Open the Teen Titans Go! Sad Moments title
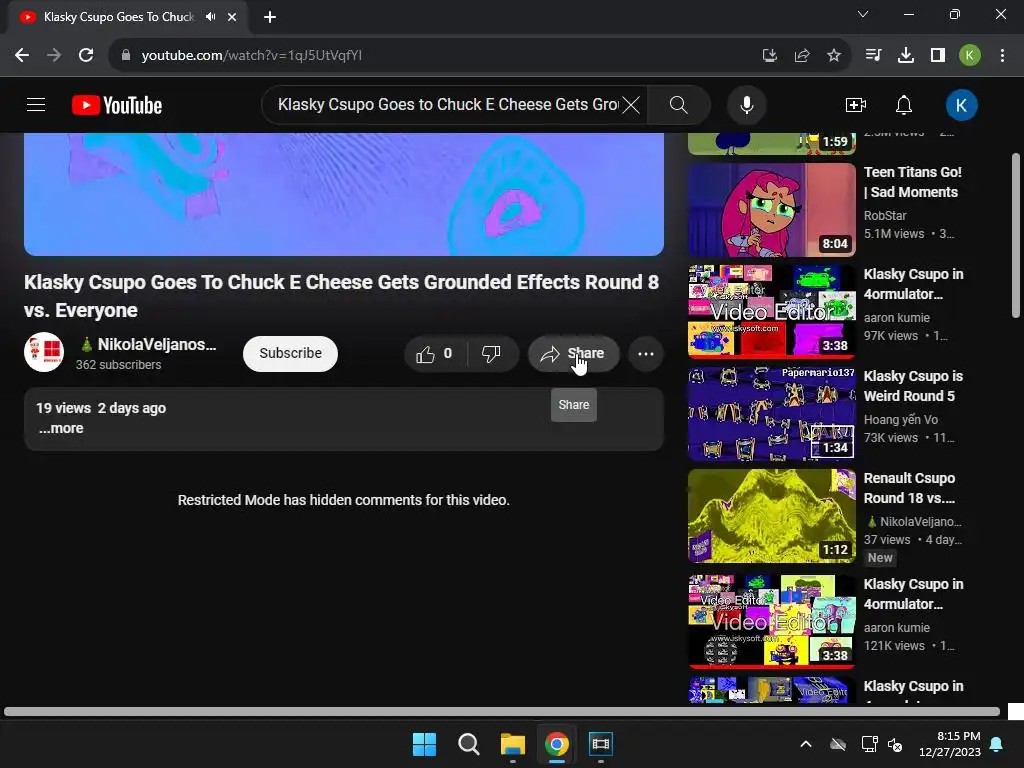 [912, 182]
